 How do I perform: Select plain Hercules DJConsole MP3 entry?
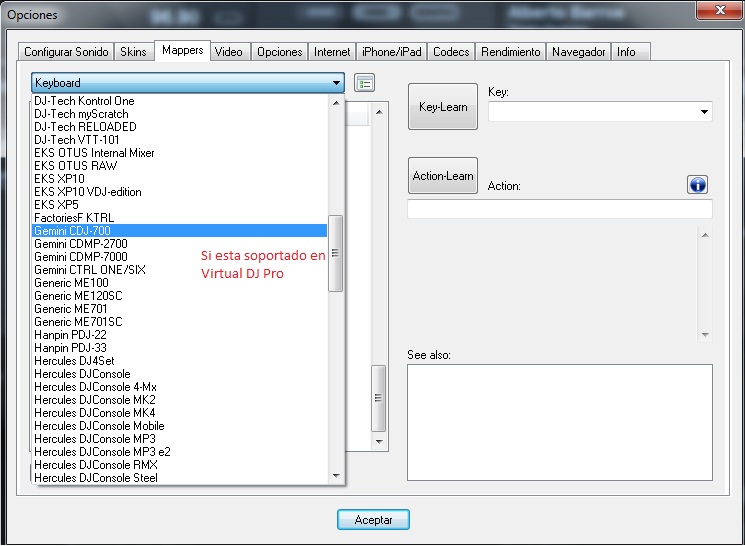(180, 439)
